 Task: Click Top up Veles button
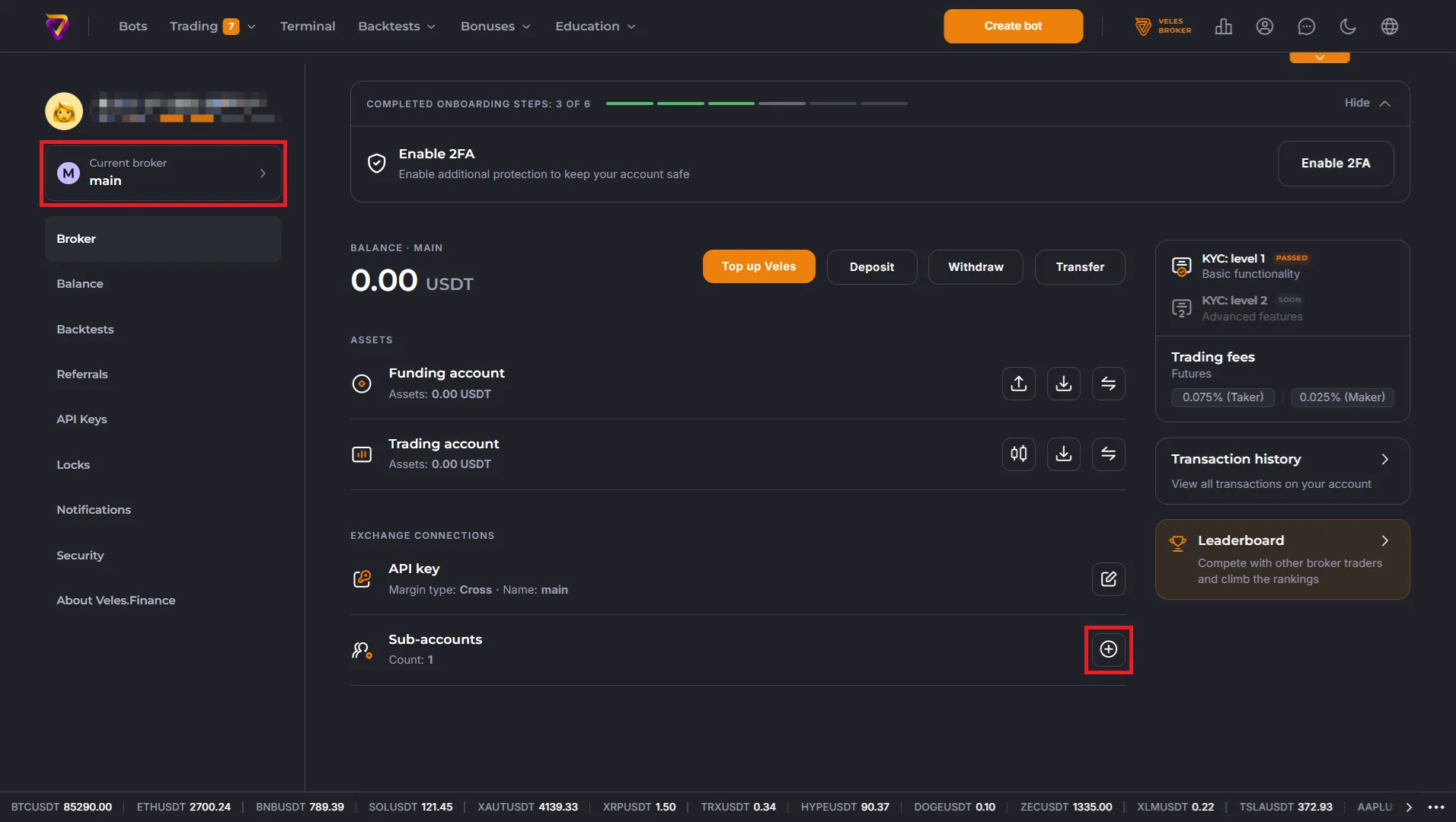click(758, 266)
